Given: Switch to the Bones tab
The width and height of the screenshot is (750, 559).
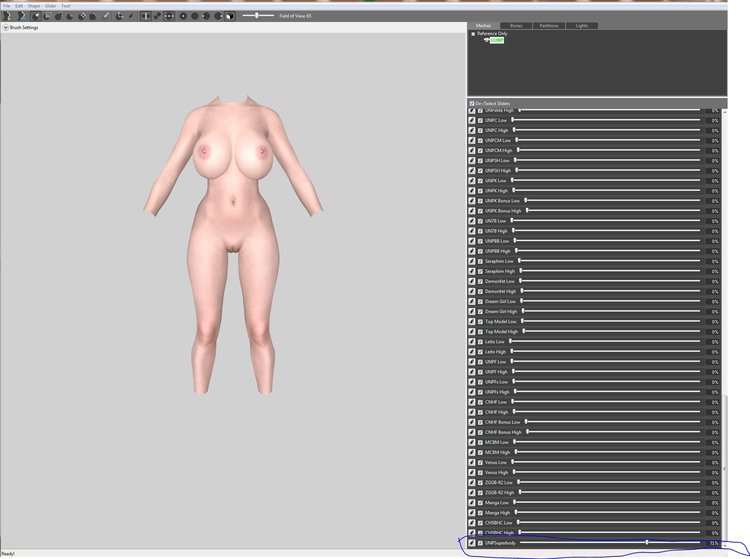Looking at the screenshot, I should [x=516, y=25].
